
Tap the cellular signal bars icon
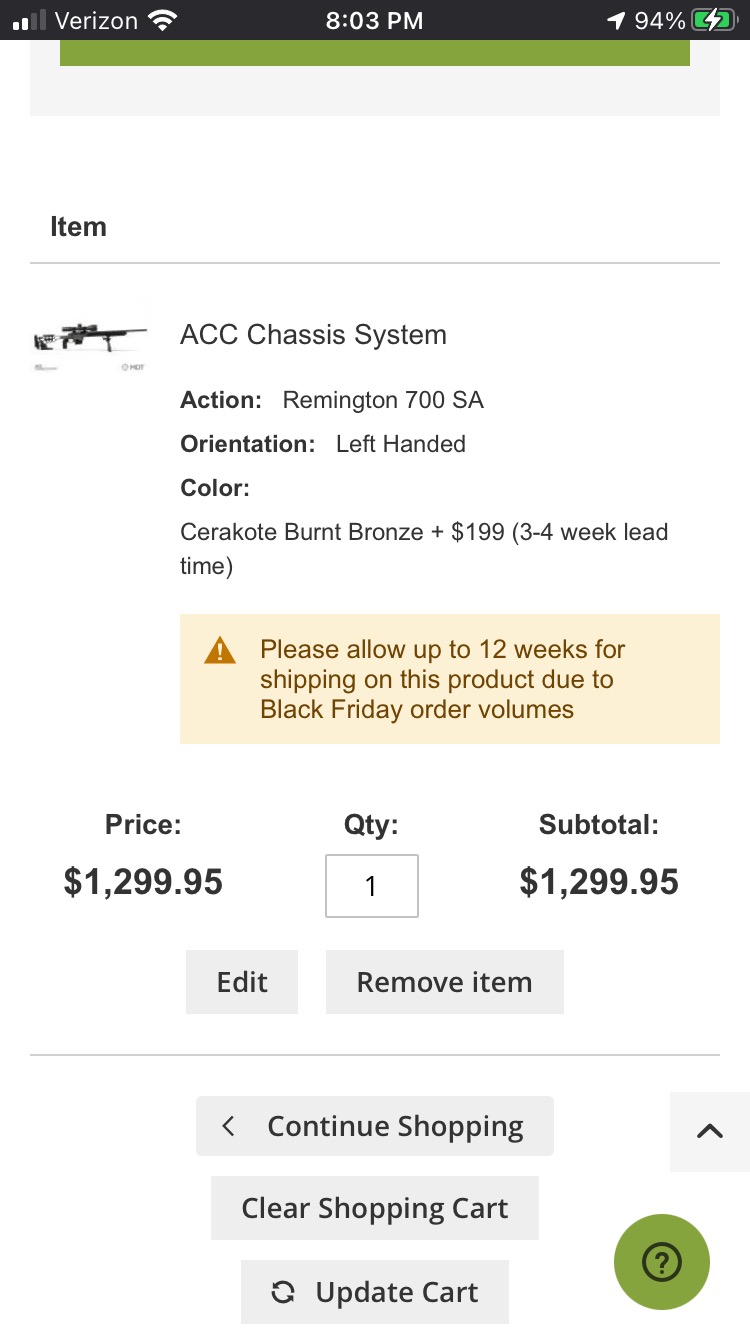(x=30, y=20)
